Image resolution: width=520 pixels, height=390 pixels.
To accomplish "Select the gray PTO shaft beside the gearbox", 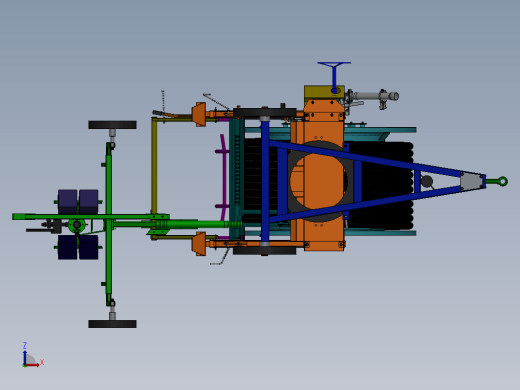I will 377,96.
